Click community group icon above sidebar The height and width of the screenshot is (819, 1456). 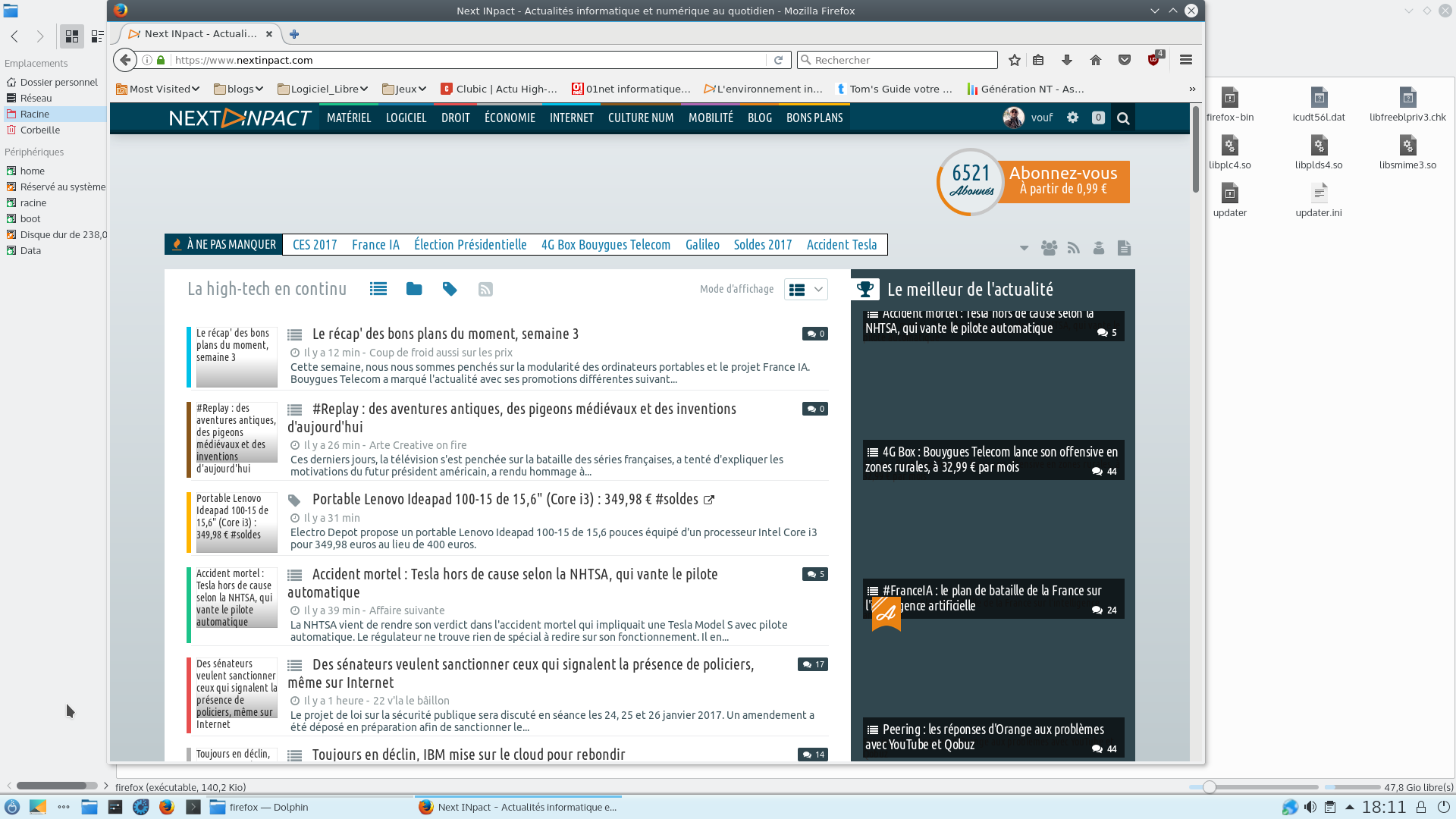1050,248
